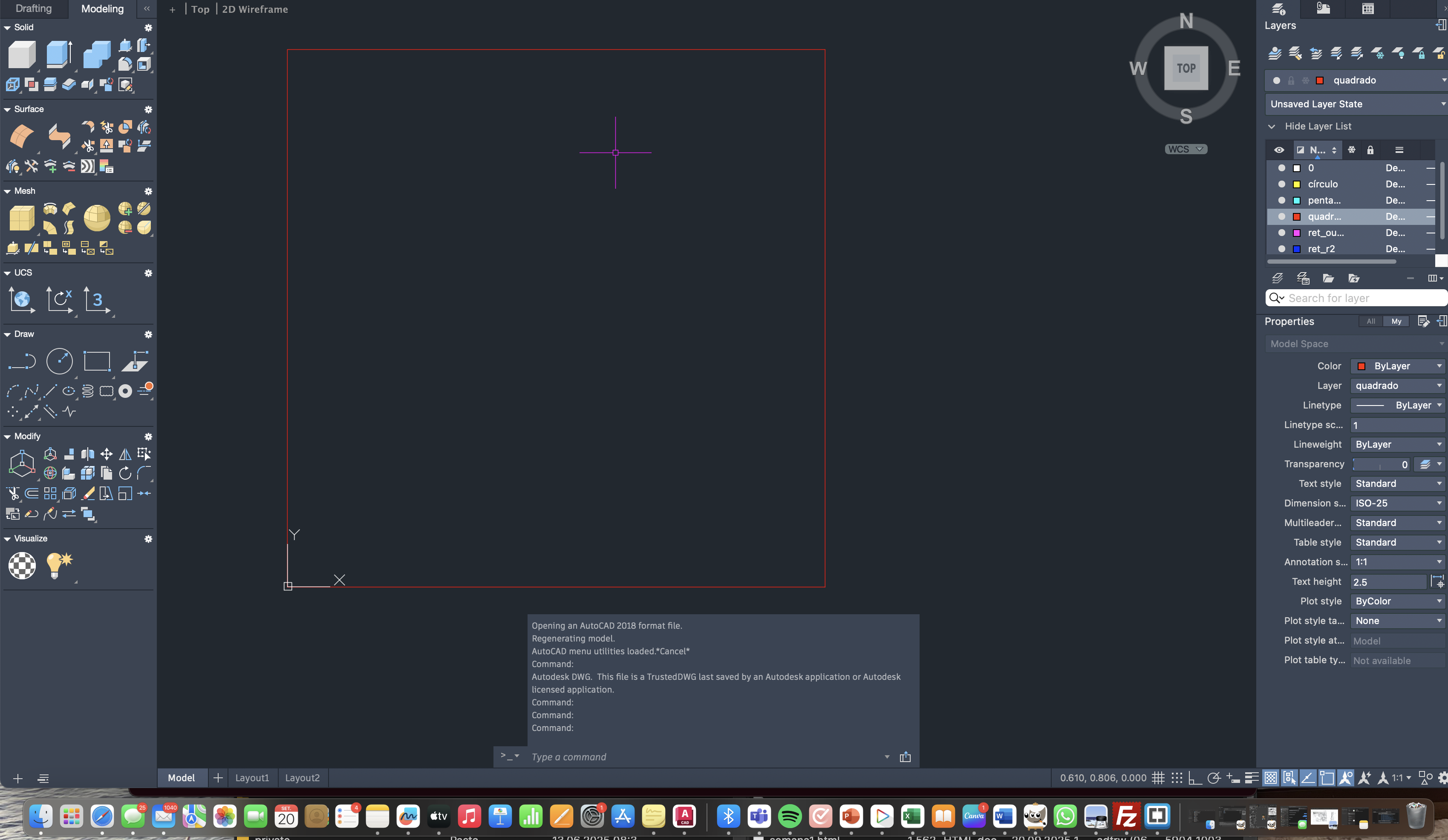The image size is (1448, 840).
Task: Switch to the Layout1 tab
Action: [x=252, y=778]
